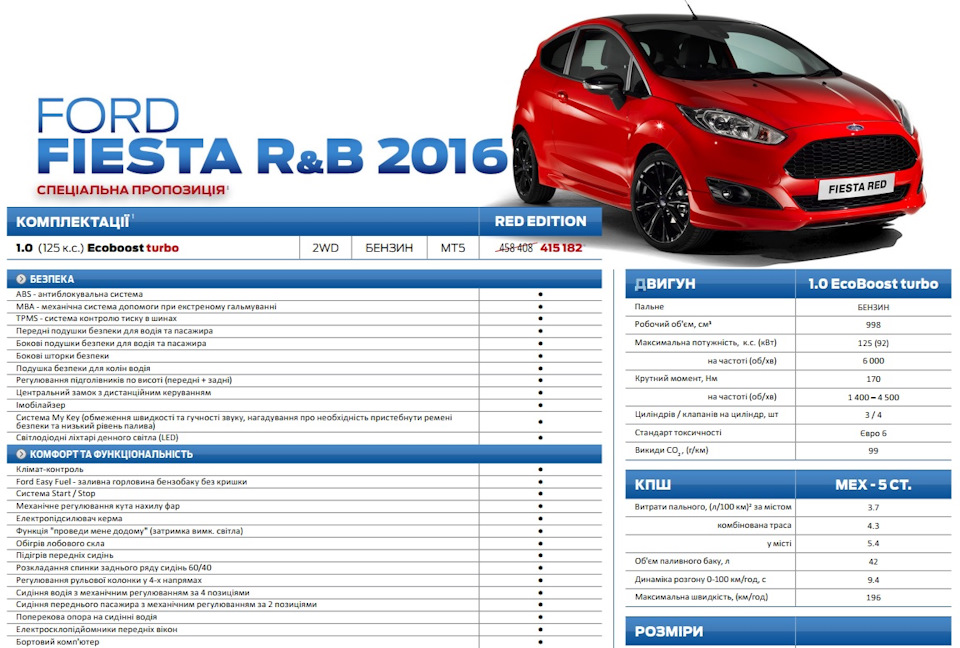Click the 1.0 EcoBoost turbo engine header

[x=873, y=284]
